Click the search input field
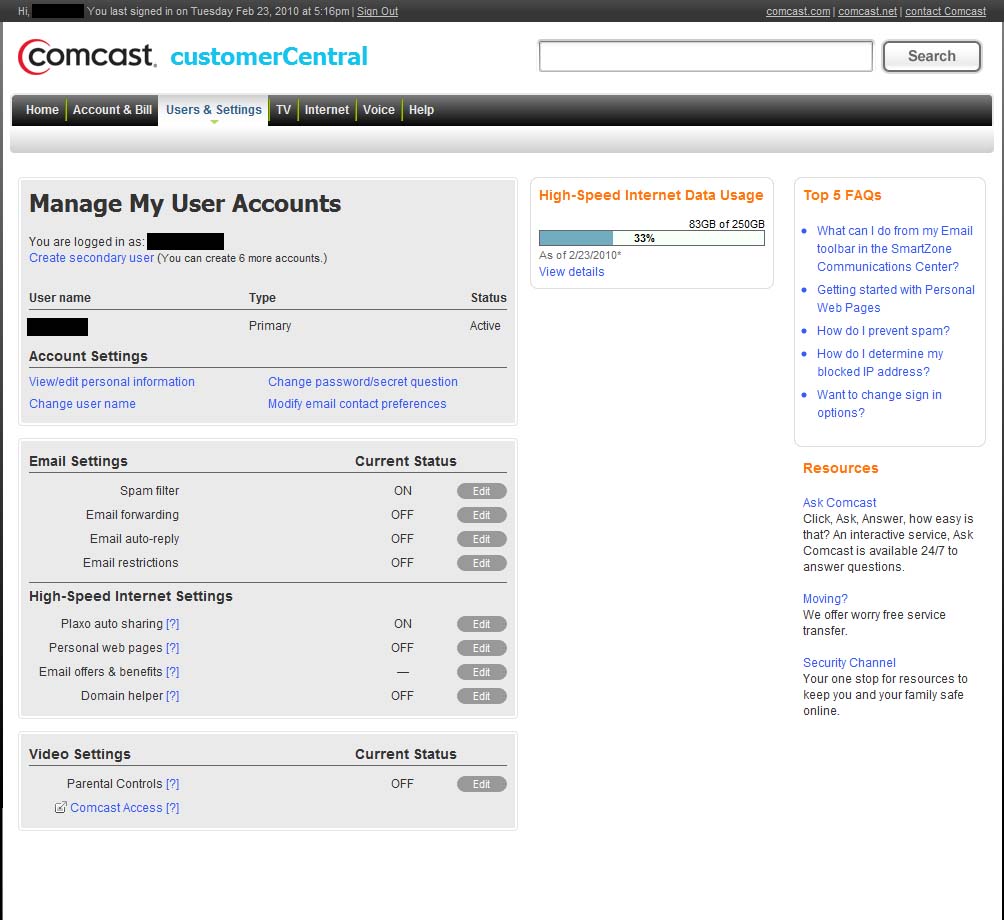Viewport: 1004px width, 920px height. click(705, 56)
